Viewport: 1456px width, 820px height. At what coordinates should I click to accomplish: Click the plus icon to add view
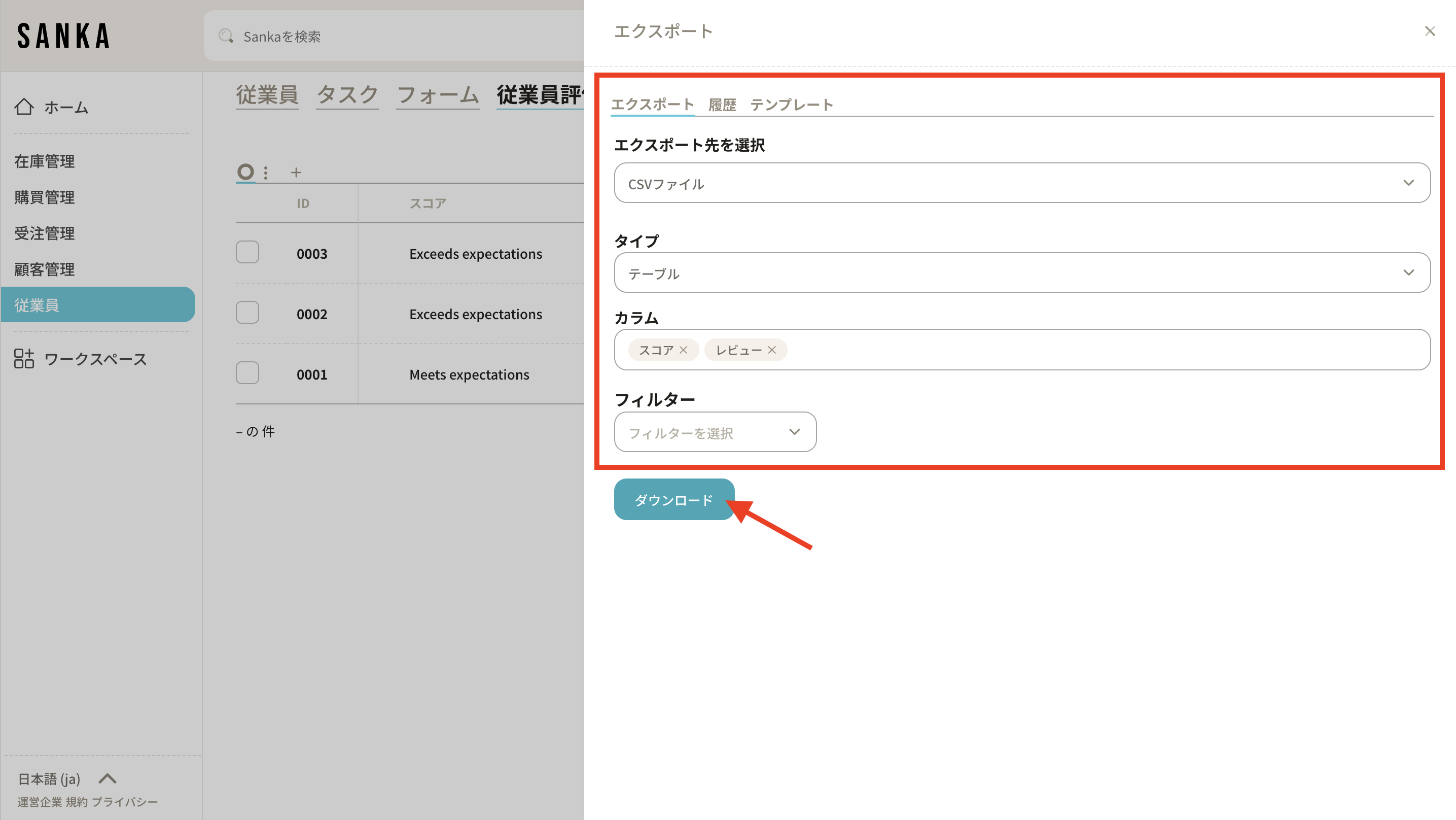click(x=296, y=173)
